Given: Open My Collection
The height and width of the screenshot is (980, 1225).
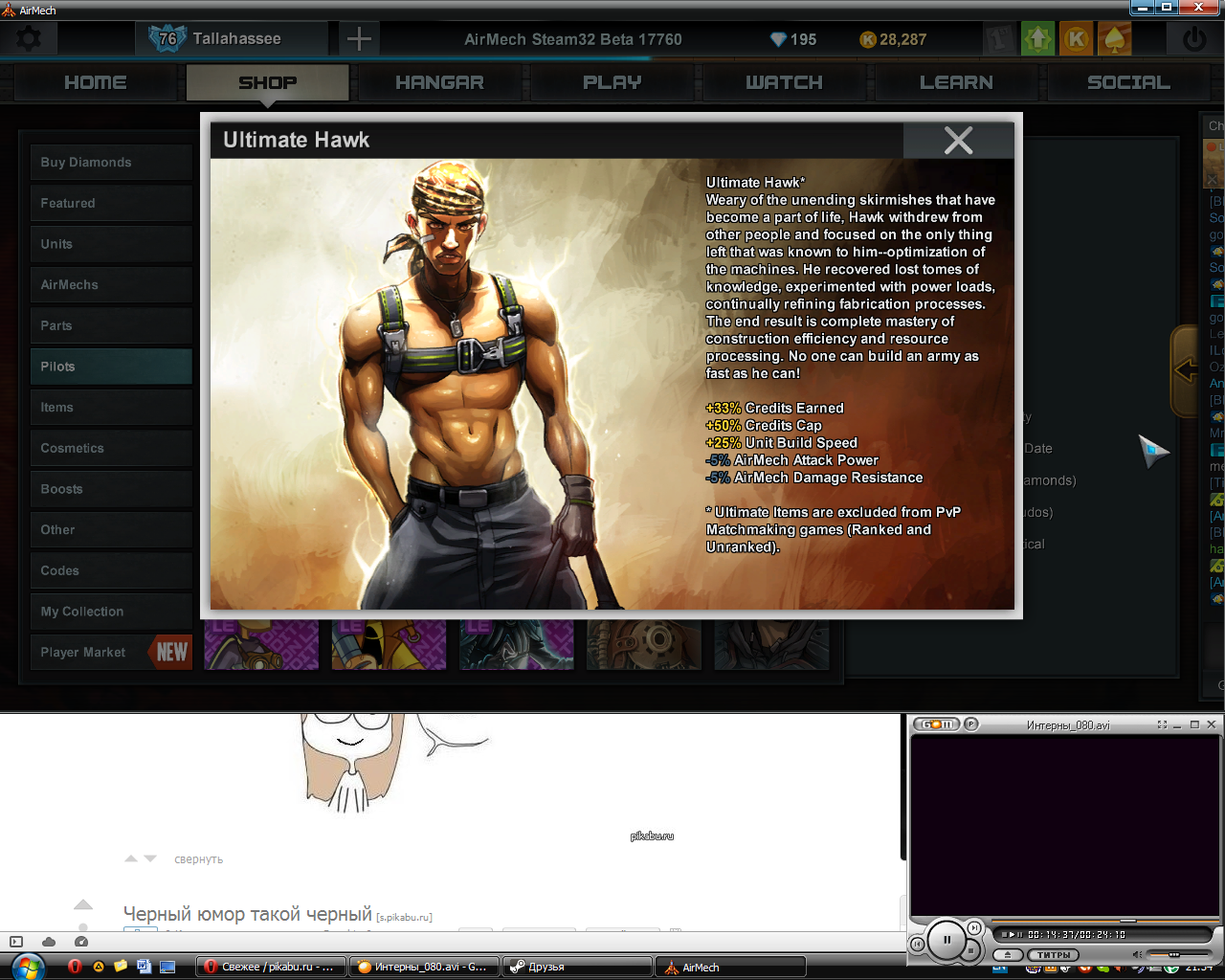Looking at the screenshot, I should coord(111,612).
